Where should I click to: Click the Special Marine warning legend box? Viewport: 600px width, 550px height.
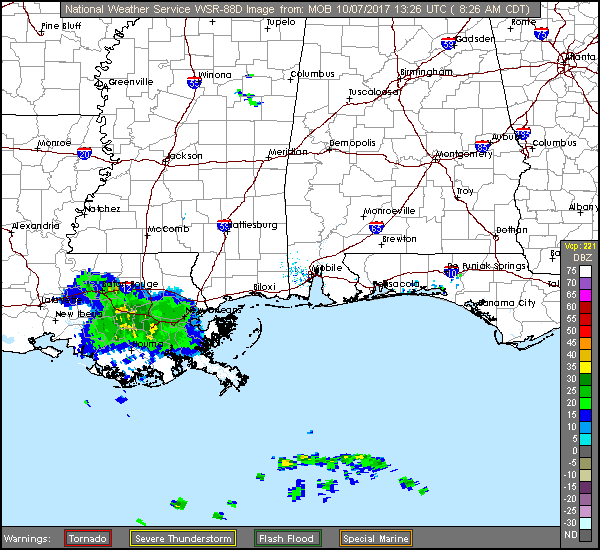pyautogui.click(x=376, y=539)
